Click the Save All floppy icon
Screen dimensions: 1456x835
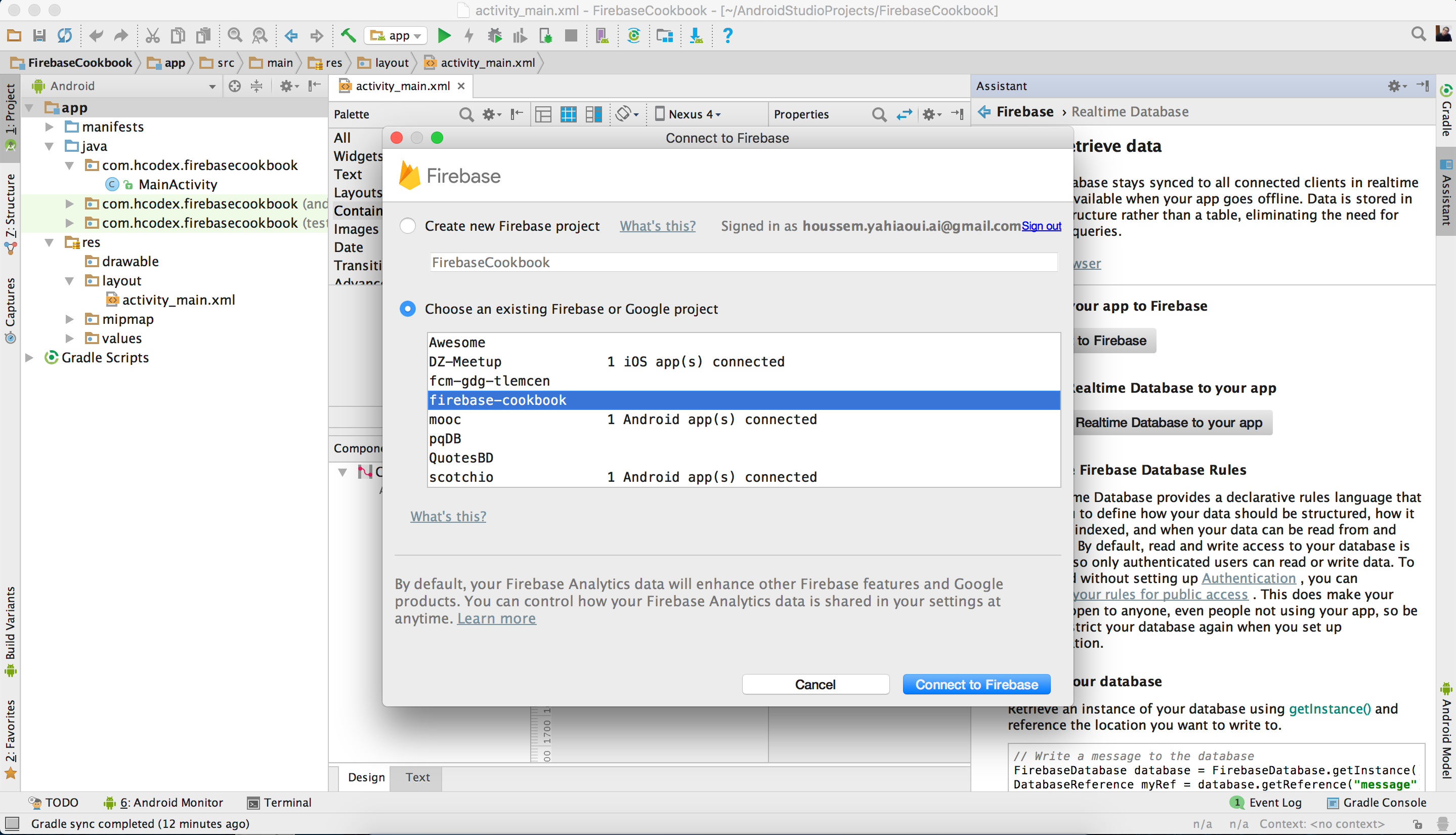pos(39,35)
